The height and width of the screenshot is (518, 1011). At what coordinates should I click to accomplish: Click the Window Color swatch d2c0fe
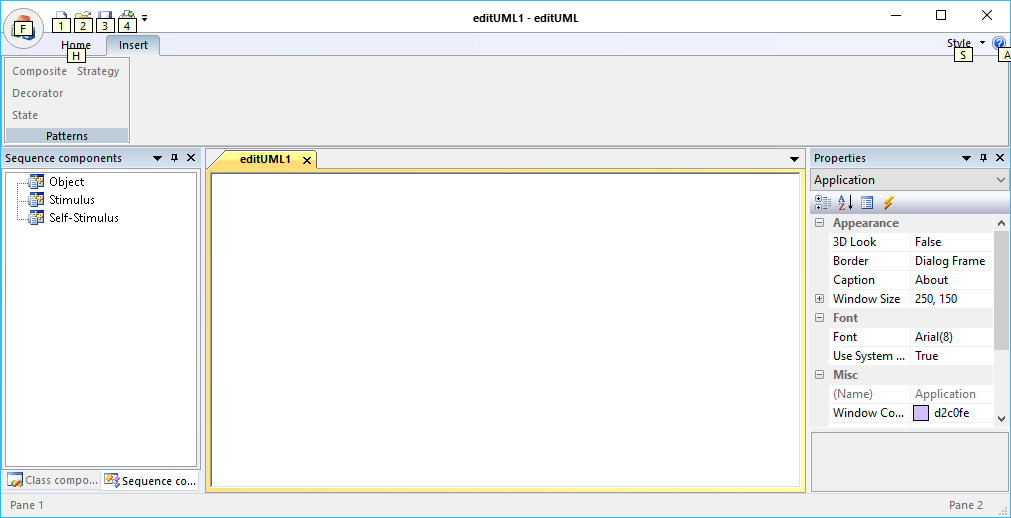(x=921, y=413)
